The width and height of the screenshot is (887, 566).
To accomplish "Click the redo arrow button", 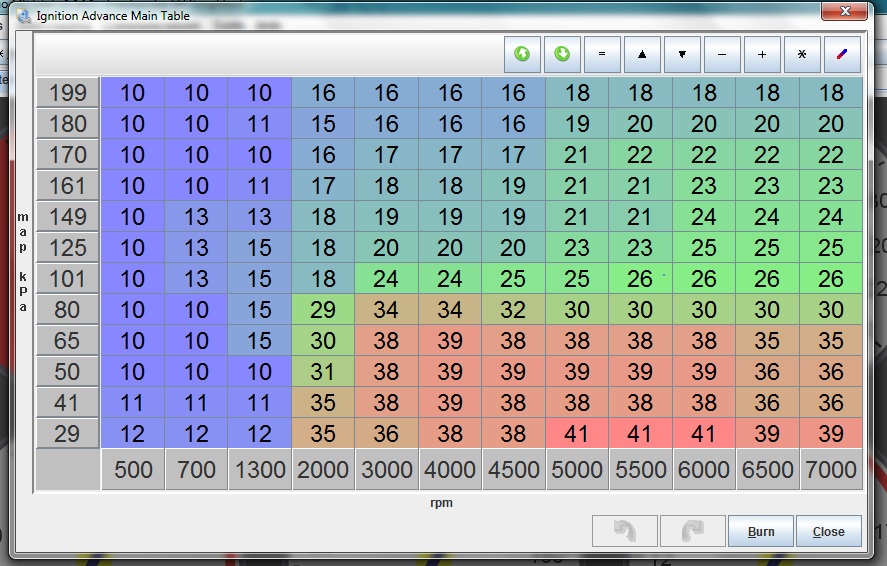I will point(692,531).
